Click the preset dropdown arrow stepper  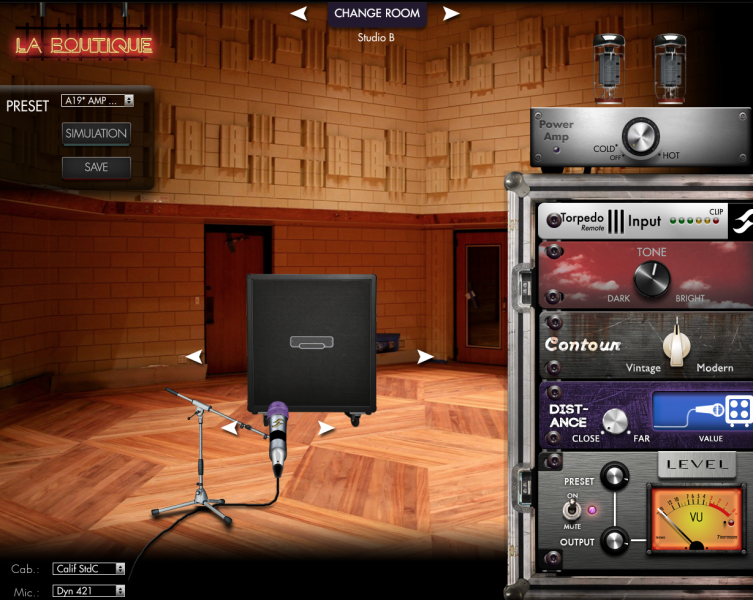[129, 100]
